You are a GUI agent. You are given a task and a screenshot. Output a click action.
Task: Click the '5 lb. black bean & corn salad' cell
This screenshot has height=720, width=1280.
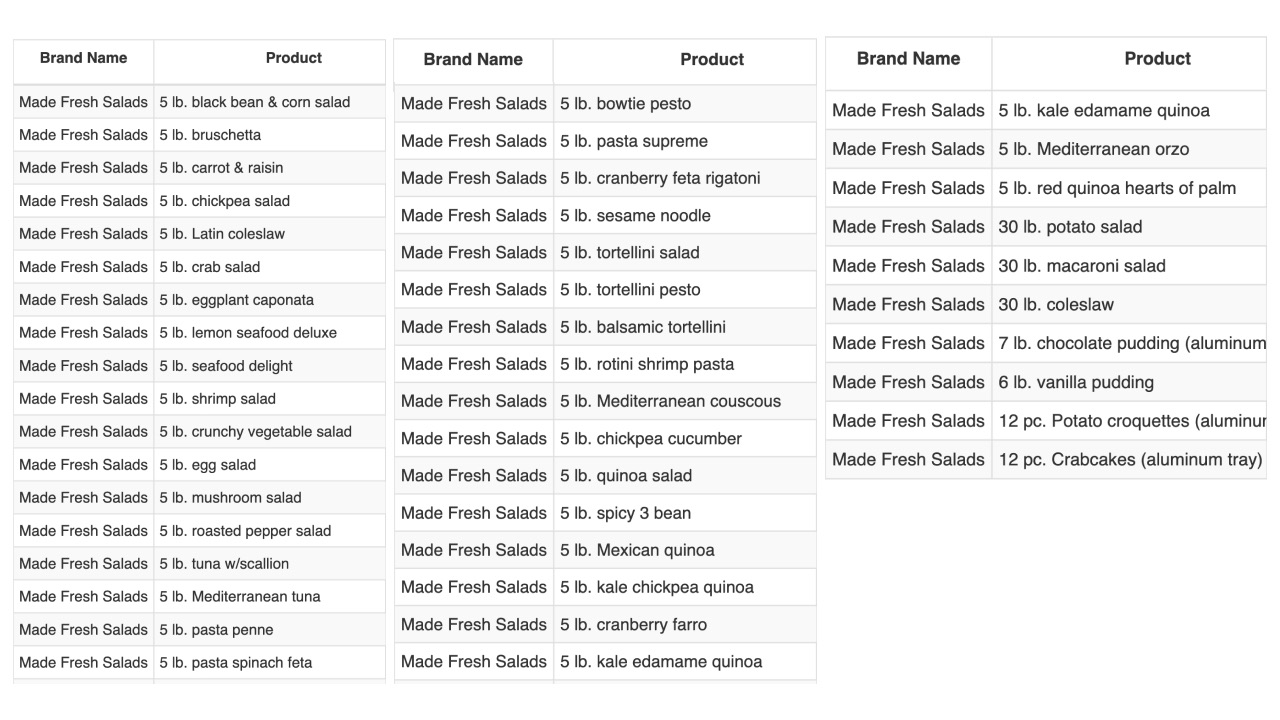pyautogui.click(x=269, y=102)
